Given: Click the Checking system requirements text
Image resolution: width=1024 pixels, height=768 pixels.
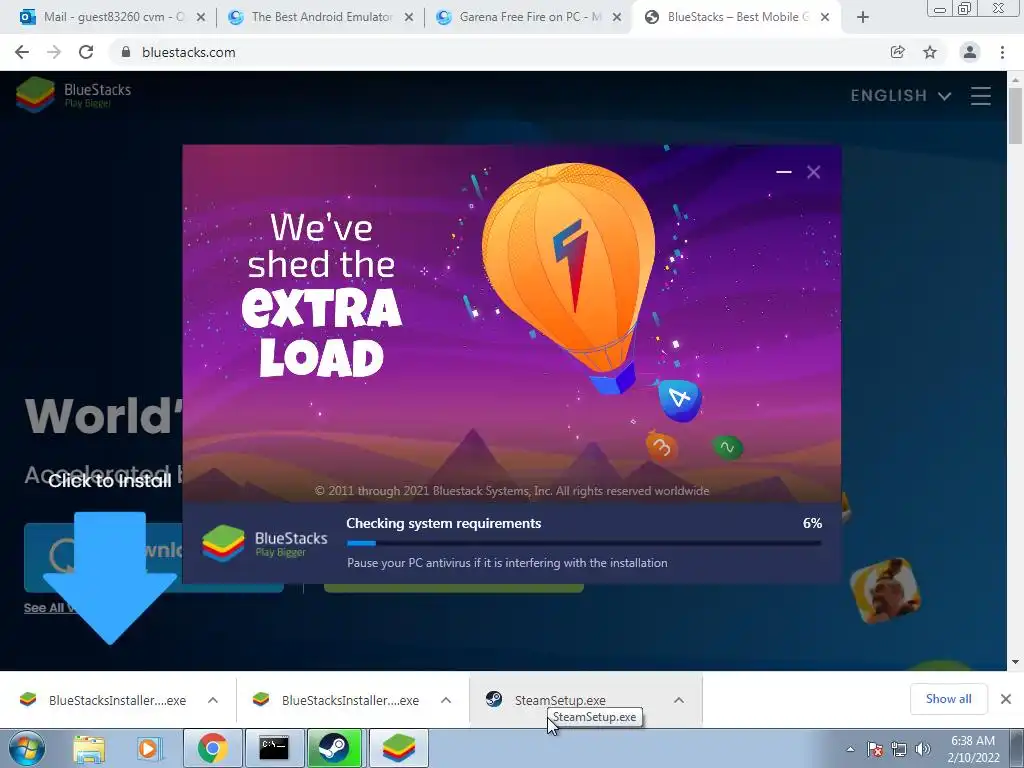Looking at the screenshot, I should click(x=443, y=523).
